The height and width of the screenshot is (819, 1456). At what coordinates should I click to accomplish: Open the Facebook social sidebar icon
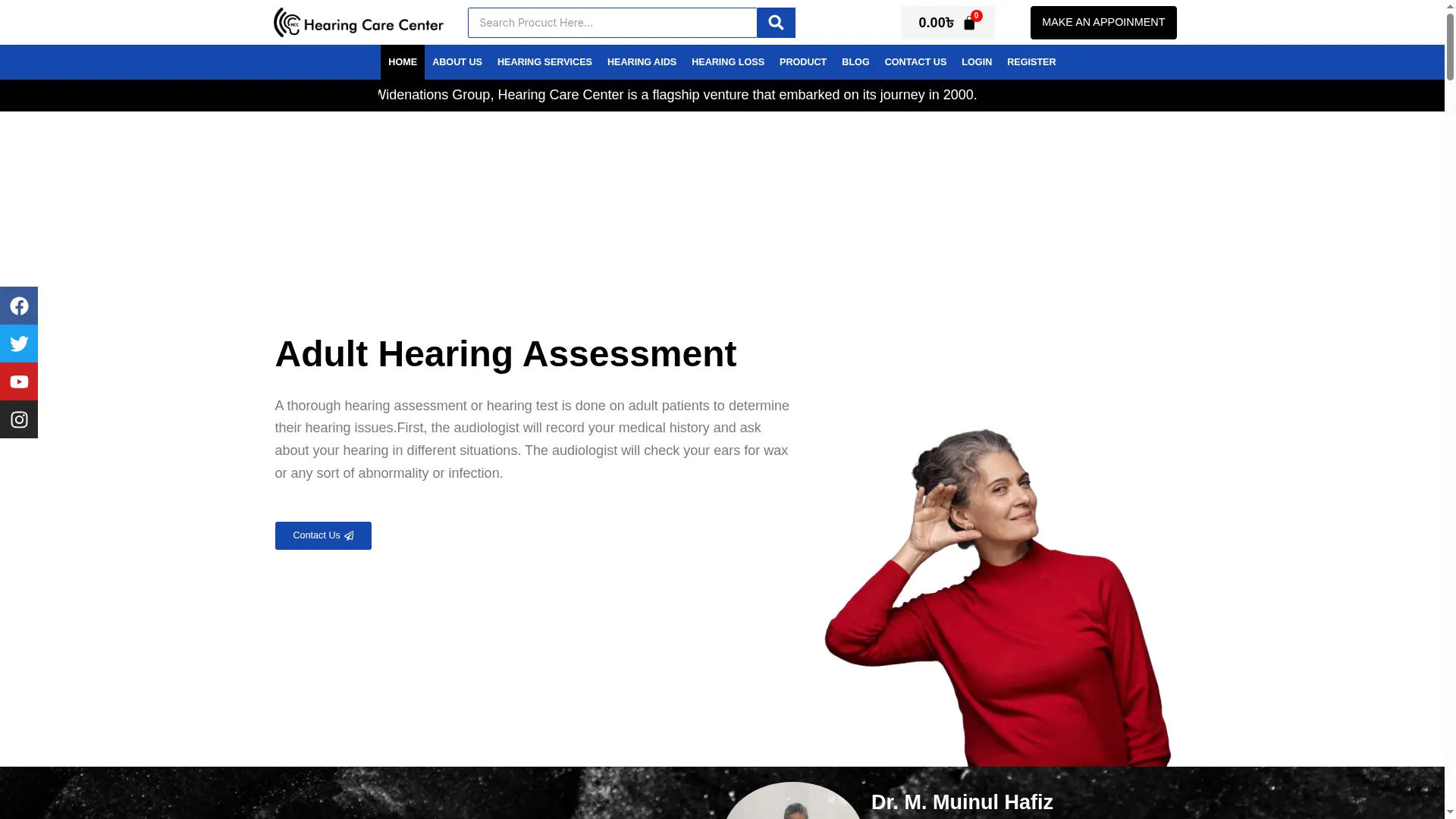coord(19,306)
